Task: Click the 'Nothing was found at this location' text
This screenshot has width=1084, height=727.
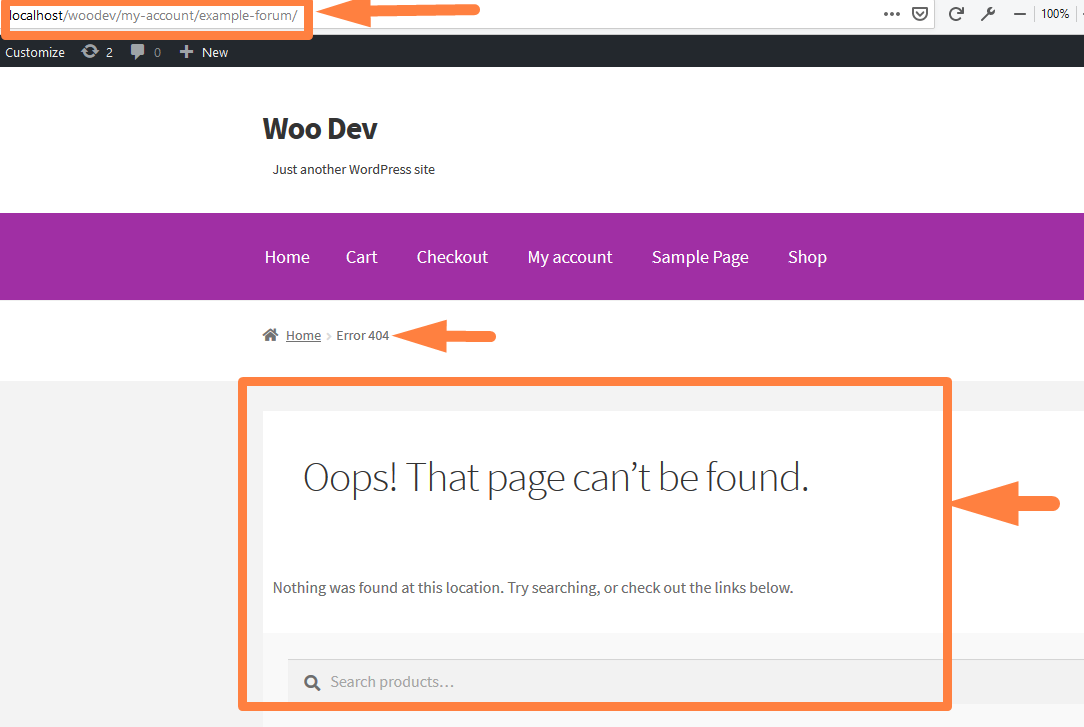Action: click(x=533, y=587)
